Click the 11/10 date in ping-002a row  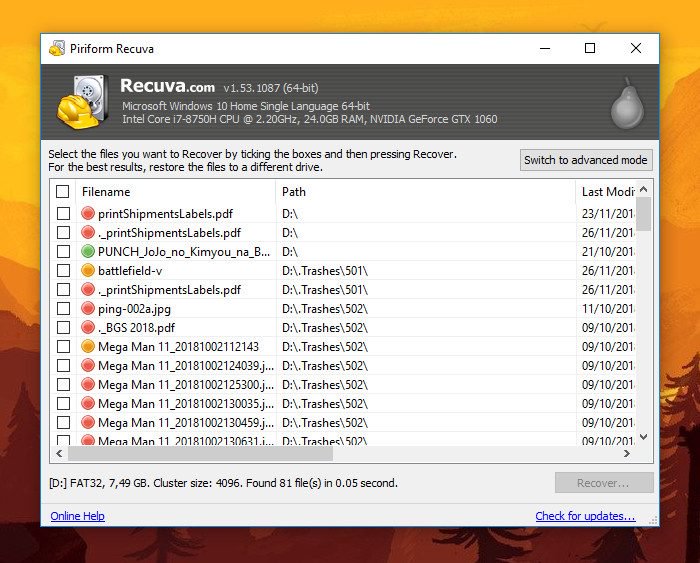click(x=608, y=309)
